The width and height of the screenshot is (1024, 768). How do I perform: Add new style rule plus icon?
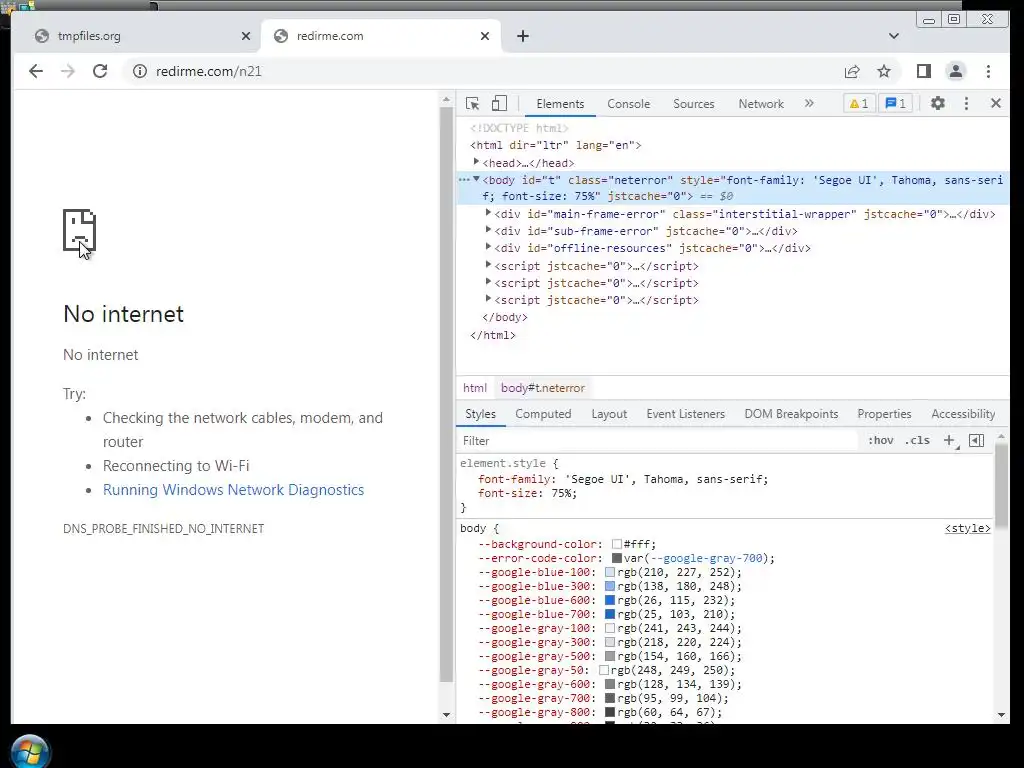950,441
